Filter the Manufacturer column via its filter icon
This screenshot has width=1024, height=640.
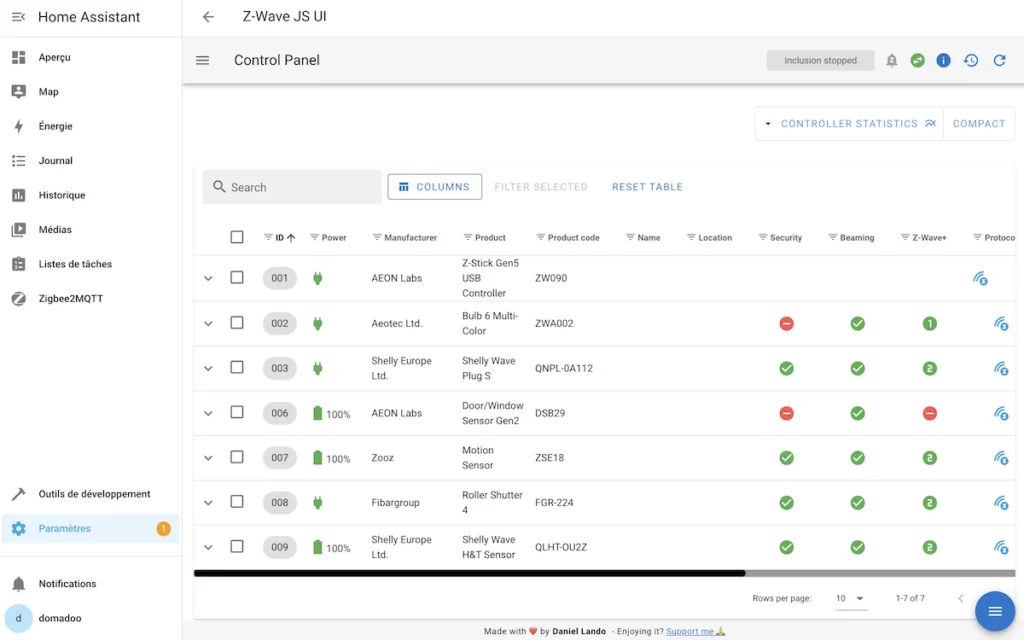377,237
